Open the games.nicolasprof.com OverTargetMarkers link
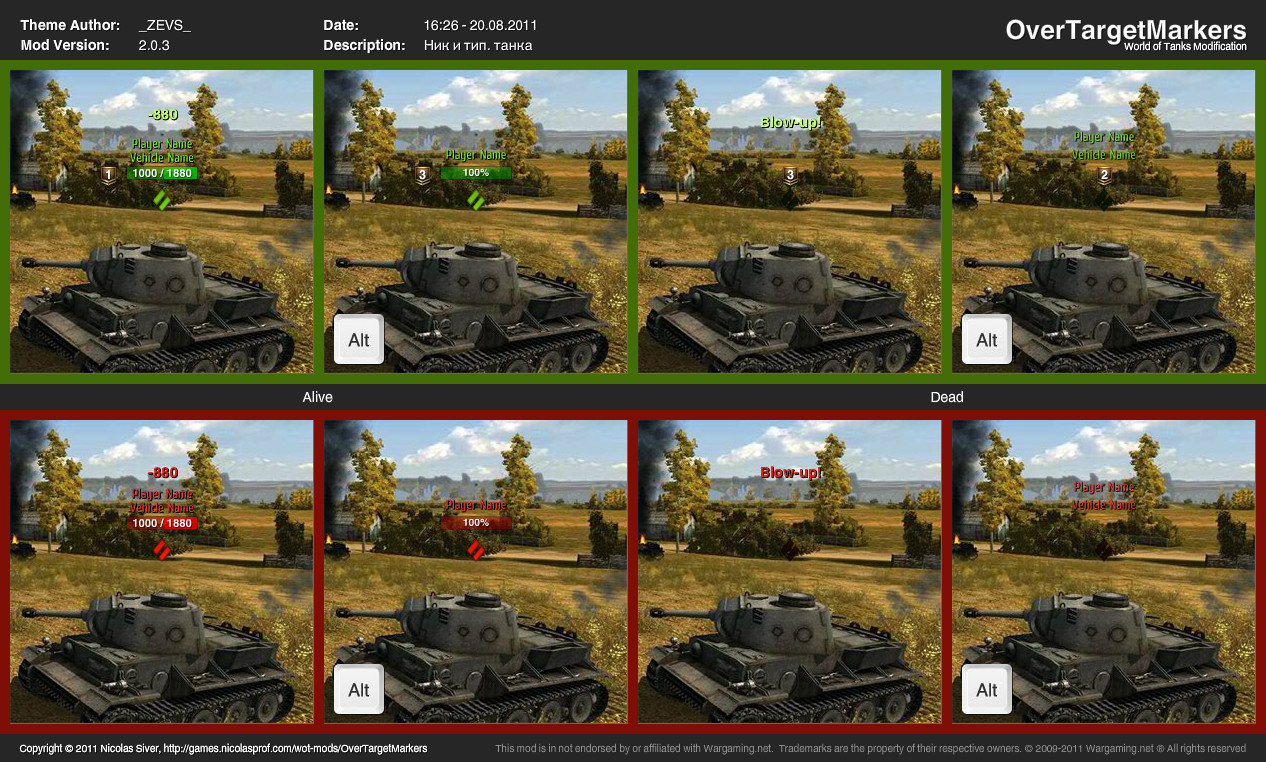The width and height of the screenshot is (1266, 762). pyautogui.click(x=295, y=748)
